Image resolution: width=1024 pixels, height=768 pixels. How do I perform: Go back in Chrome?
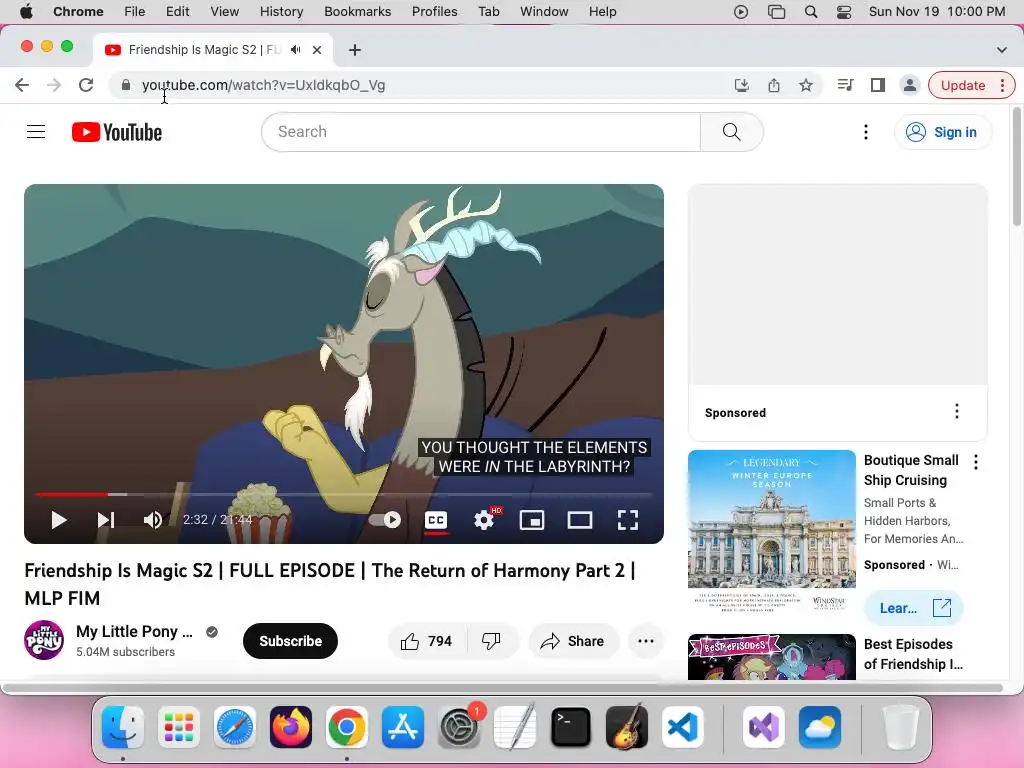coord(22,85)
